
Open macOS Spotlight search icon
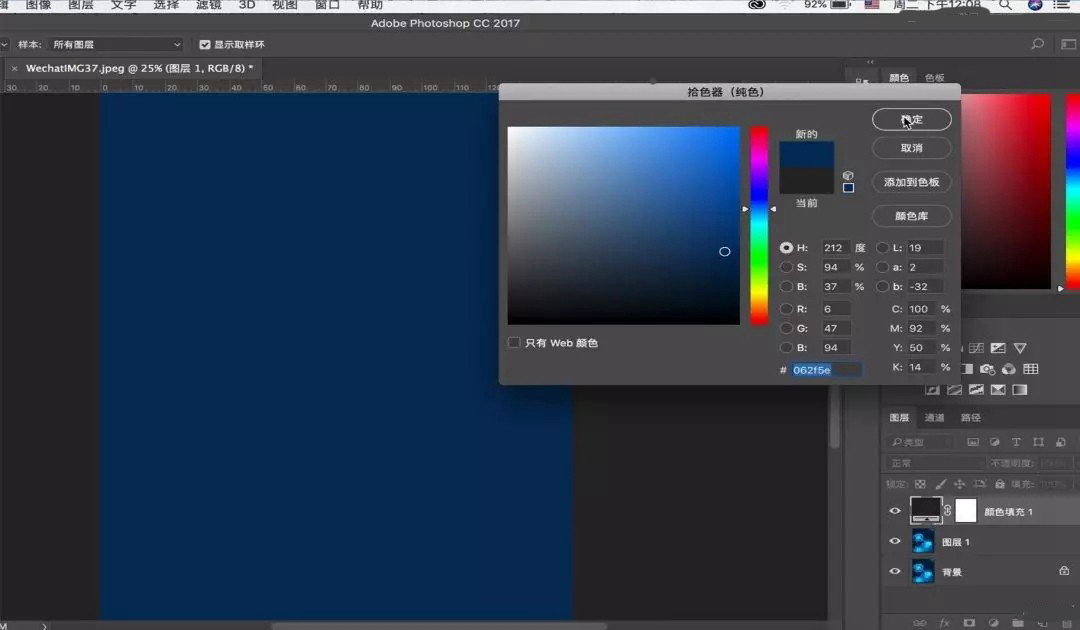pos(1005,5)
